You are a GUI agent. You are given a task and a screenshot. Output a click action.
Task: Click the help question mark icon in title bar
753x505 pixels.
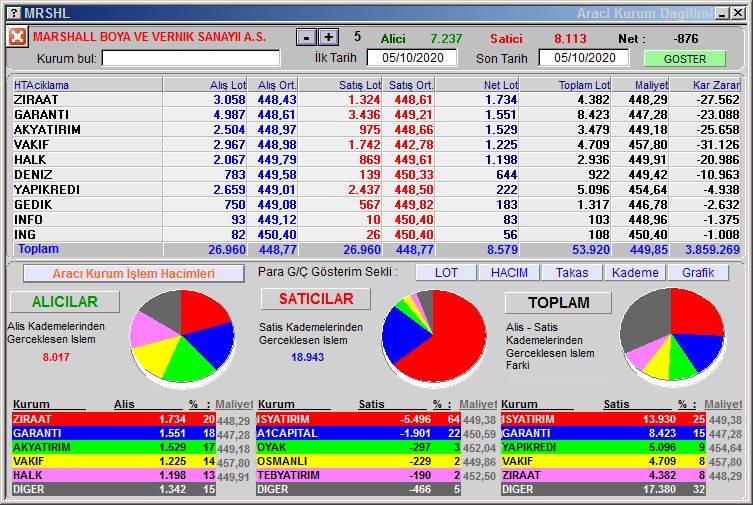[15, 13]
